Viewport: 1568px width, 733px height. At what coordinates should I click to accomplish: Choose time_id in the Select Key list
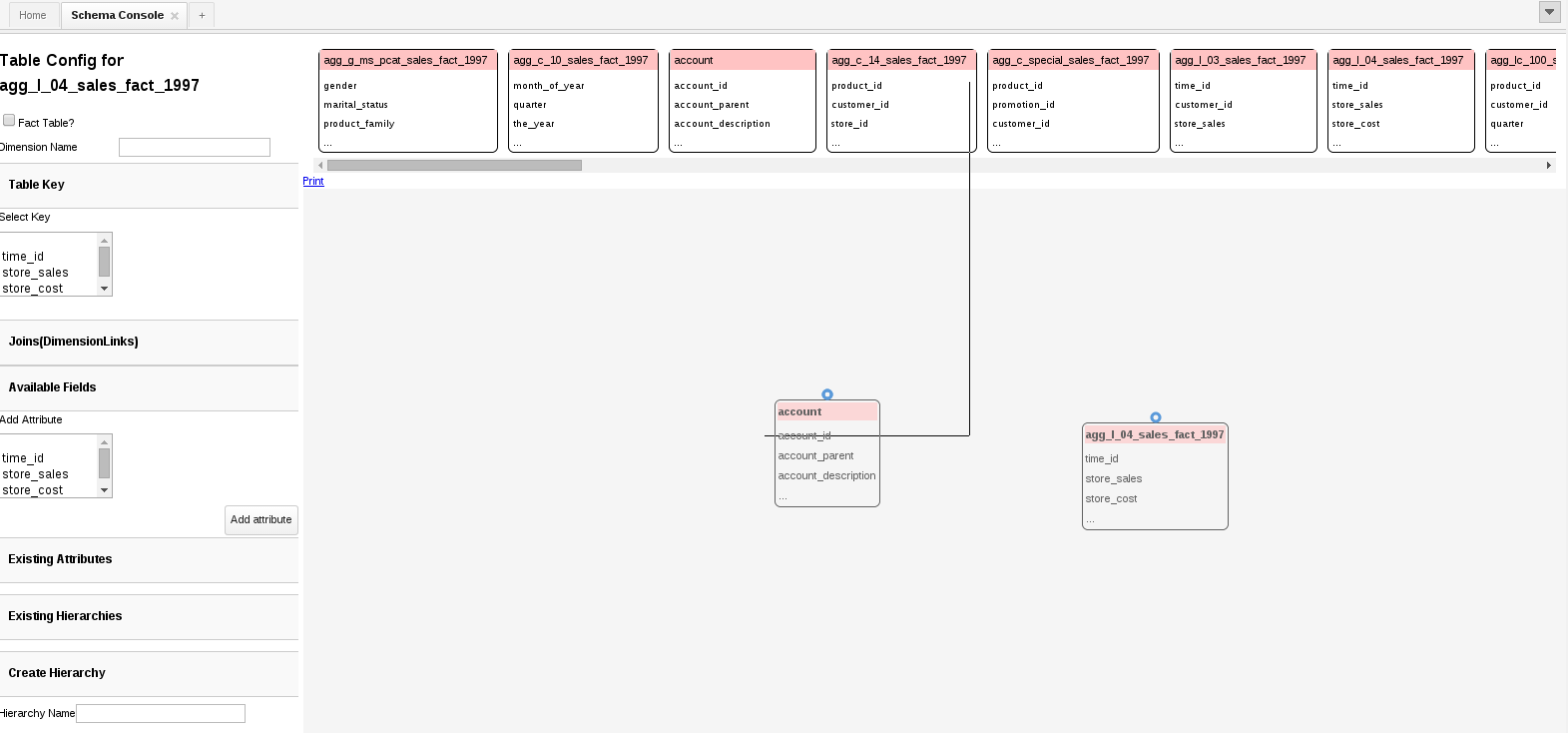49,257
